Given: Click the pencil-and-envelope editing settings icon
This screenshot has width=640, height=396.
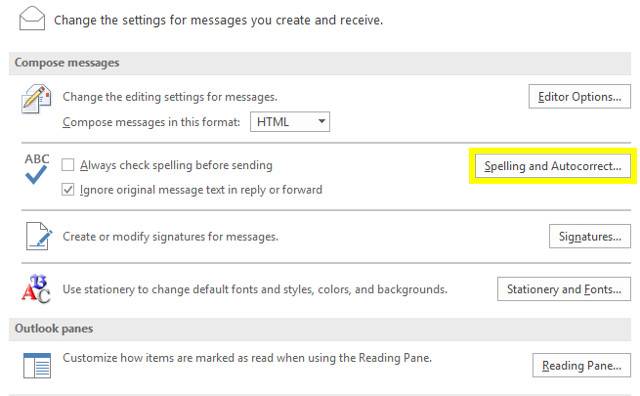Looking at the screenshot, I should click(x=36, y=98).
